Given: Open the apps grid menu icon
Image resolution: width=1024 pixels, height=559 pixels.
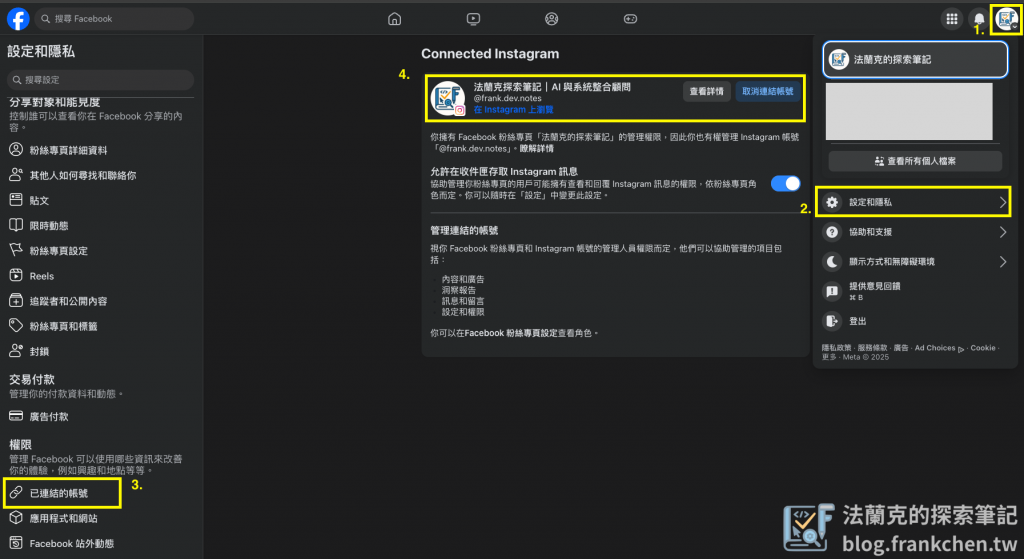Looking at the screenshot, I should tap(952, 19).
